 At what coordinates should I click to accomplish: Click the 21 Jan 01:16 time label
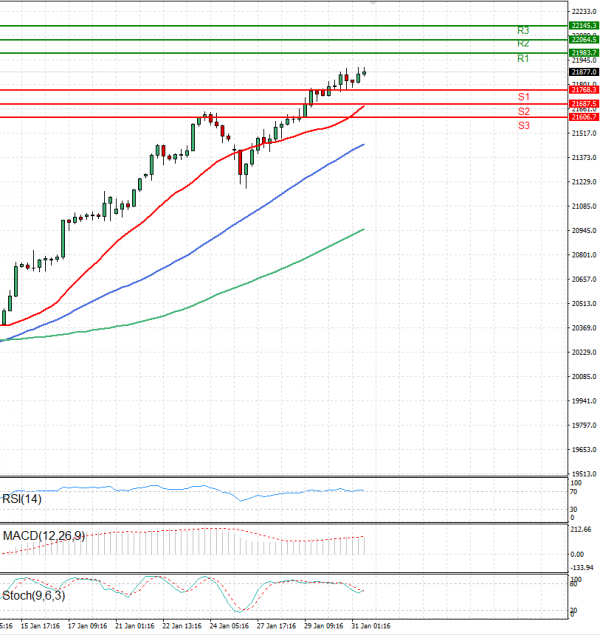(x=135, y=626)
